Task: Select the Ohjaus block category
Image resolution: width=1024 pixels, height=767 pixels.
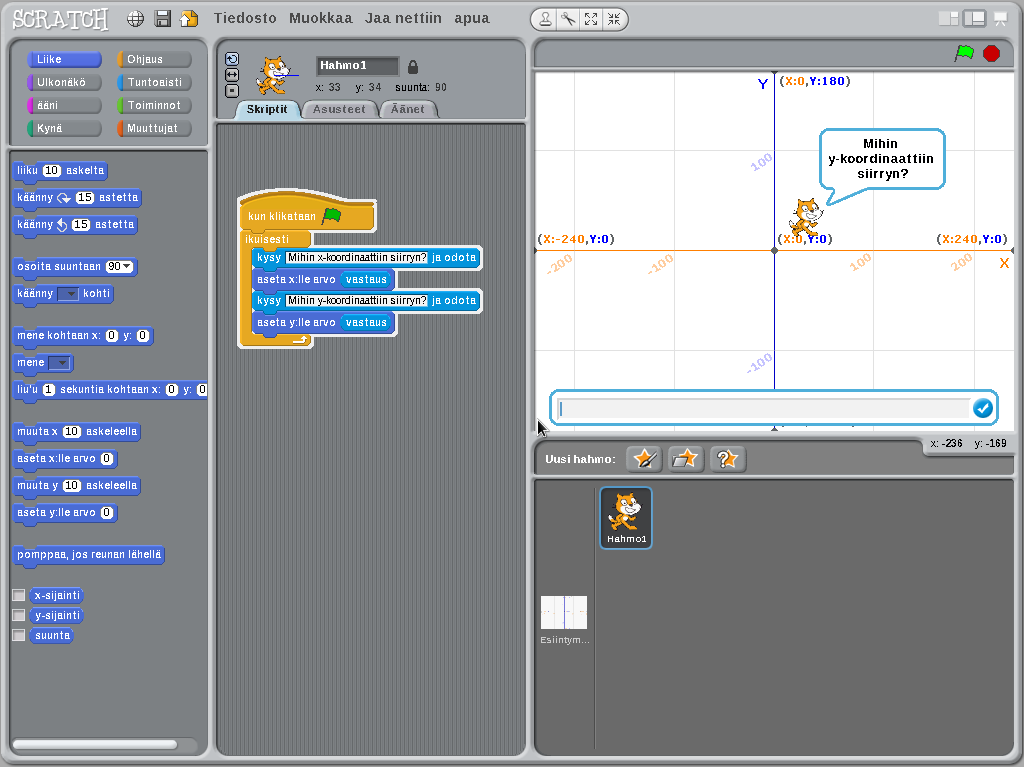Action: pos(154,59)
